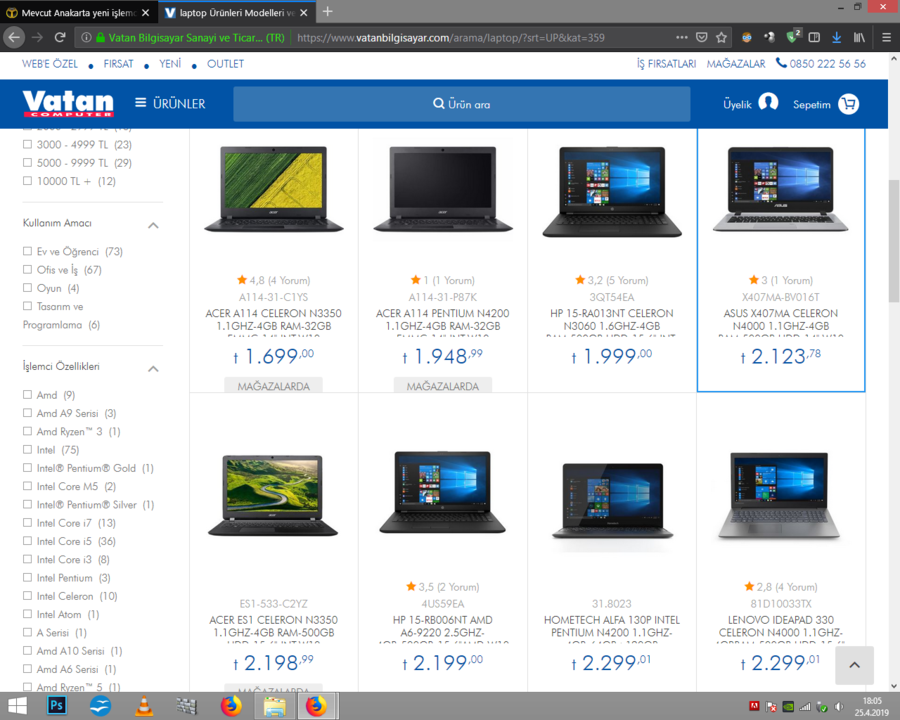This screenshot has height=720, width=900.
Task: Check the 5000 - 9999 TL price filter
Action: point(27,162)
